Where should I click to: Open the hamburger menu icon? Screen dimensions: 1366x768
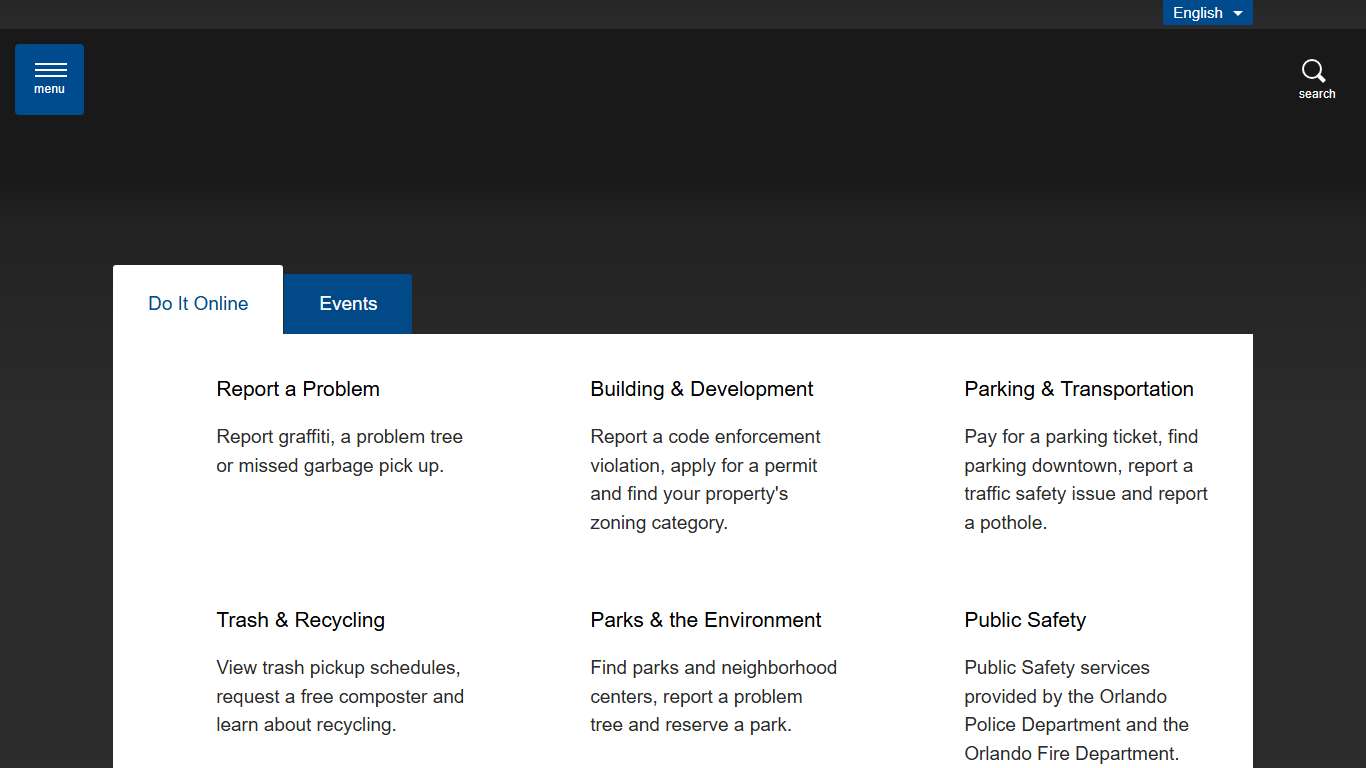[50, 70]
